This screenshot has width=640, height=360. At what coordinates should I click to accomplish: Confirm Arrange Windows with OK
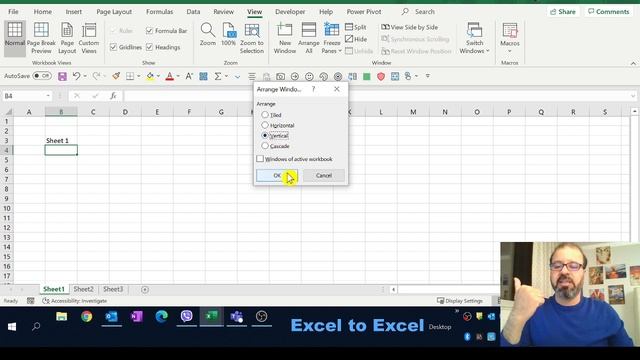(x=277, y=176)
